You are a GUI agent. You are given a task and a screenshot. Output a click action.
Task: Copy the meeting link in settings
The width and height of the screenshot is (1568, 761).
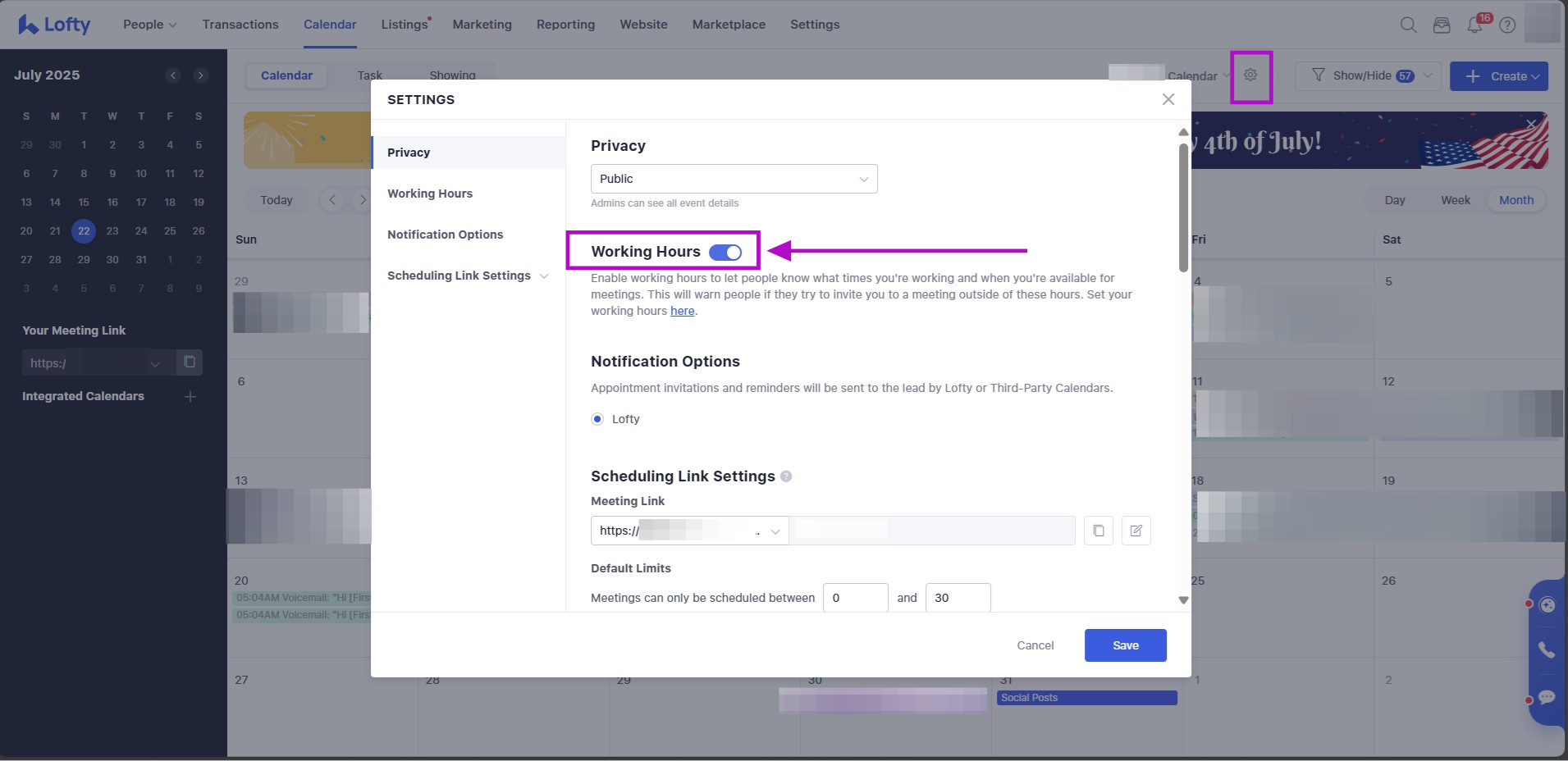click(1098, 531)
